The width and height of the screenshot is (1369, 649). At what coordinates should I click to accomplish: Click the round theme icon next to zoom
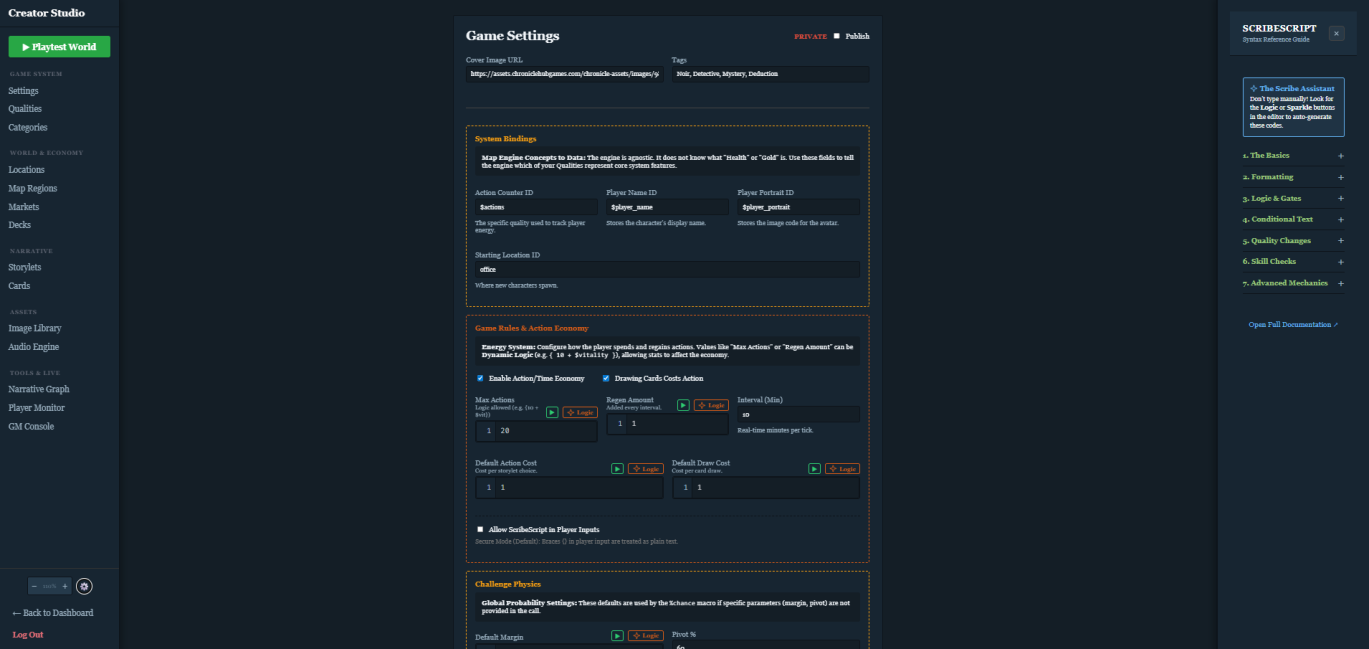tap(84, 586)
